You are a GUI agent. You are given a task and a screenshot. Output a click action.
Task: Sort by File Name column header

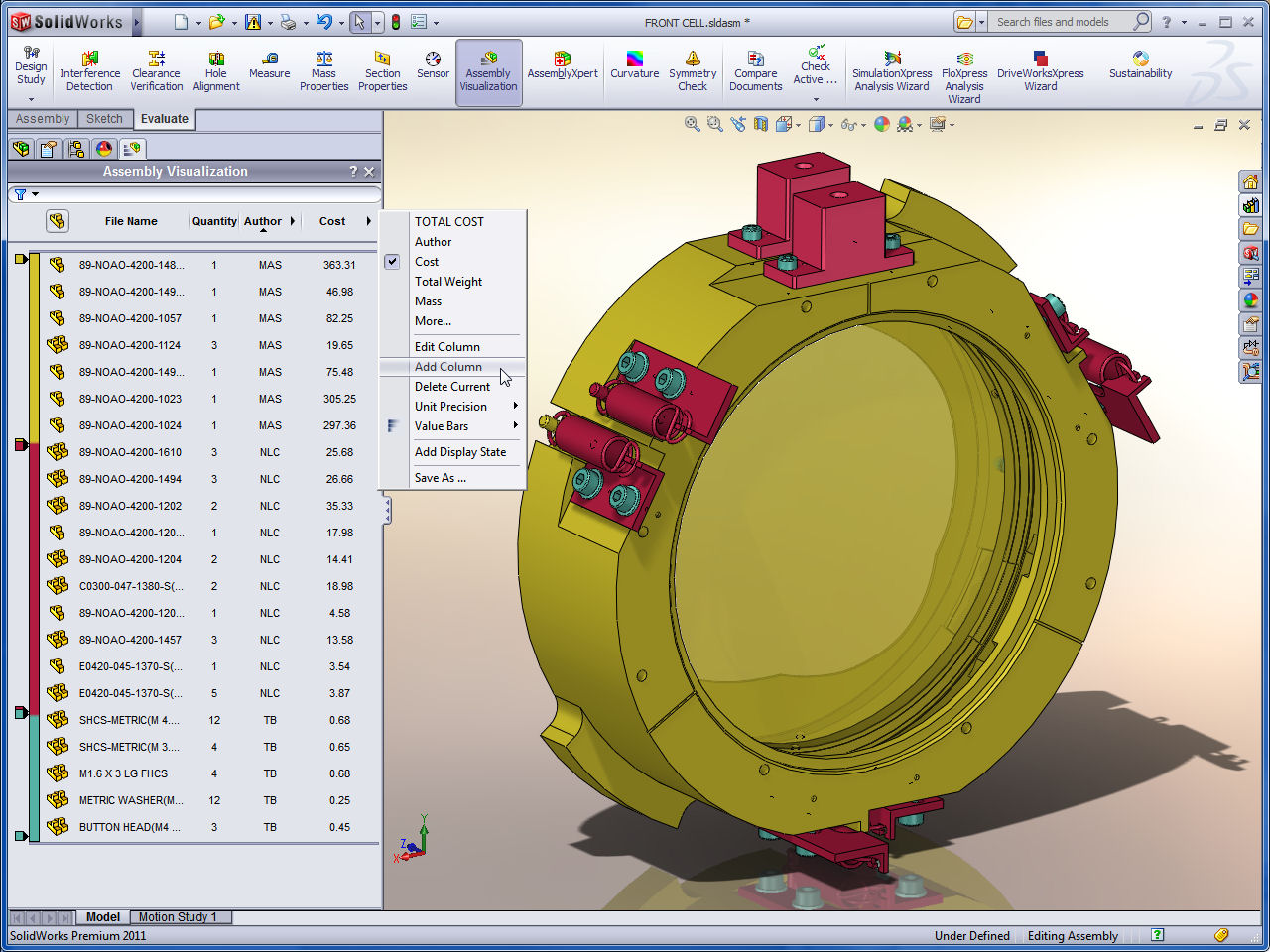[131, 221]
